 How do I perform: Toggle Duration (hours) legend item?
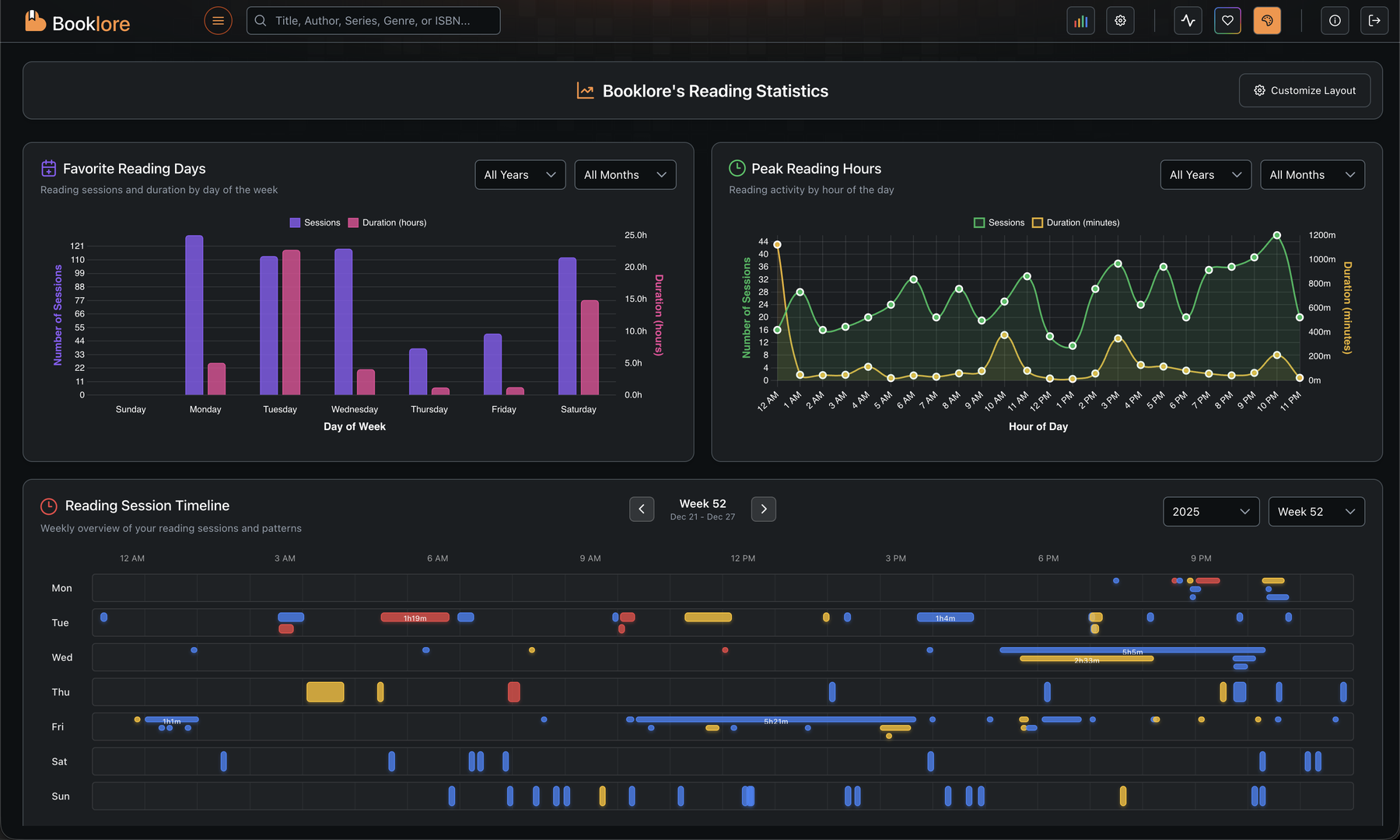387,222
